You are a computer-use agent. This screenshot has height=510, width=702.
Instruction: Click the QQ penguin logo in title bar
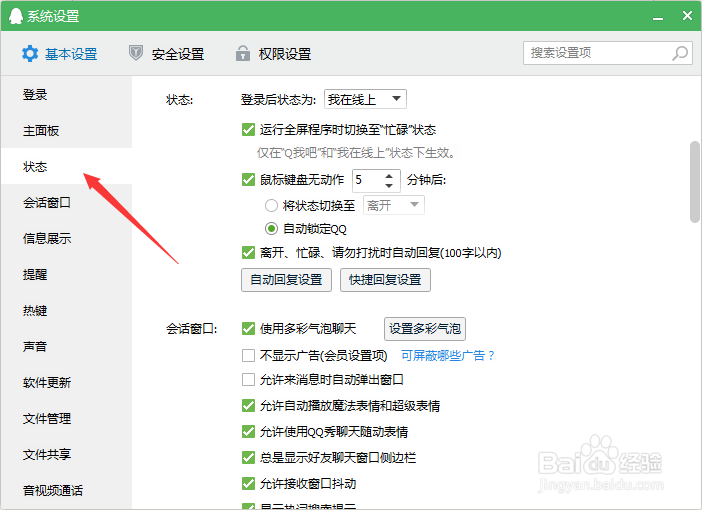[x=16, y=16]
